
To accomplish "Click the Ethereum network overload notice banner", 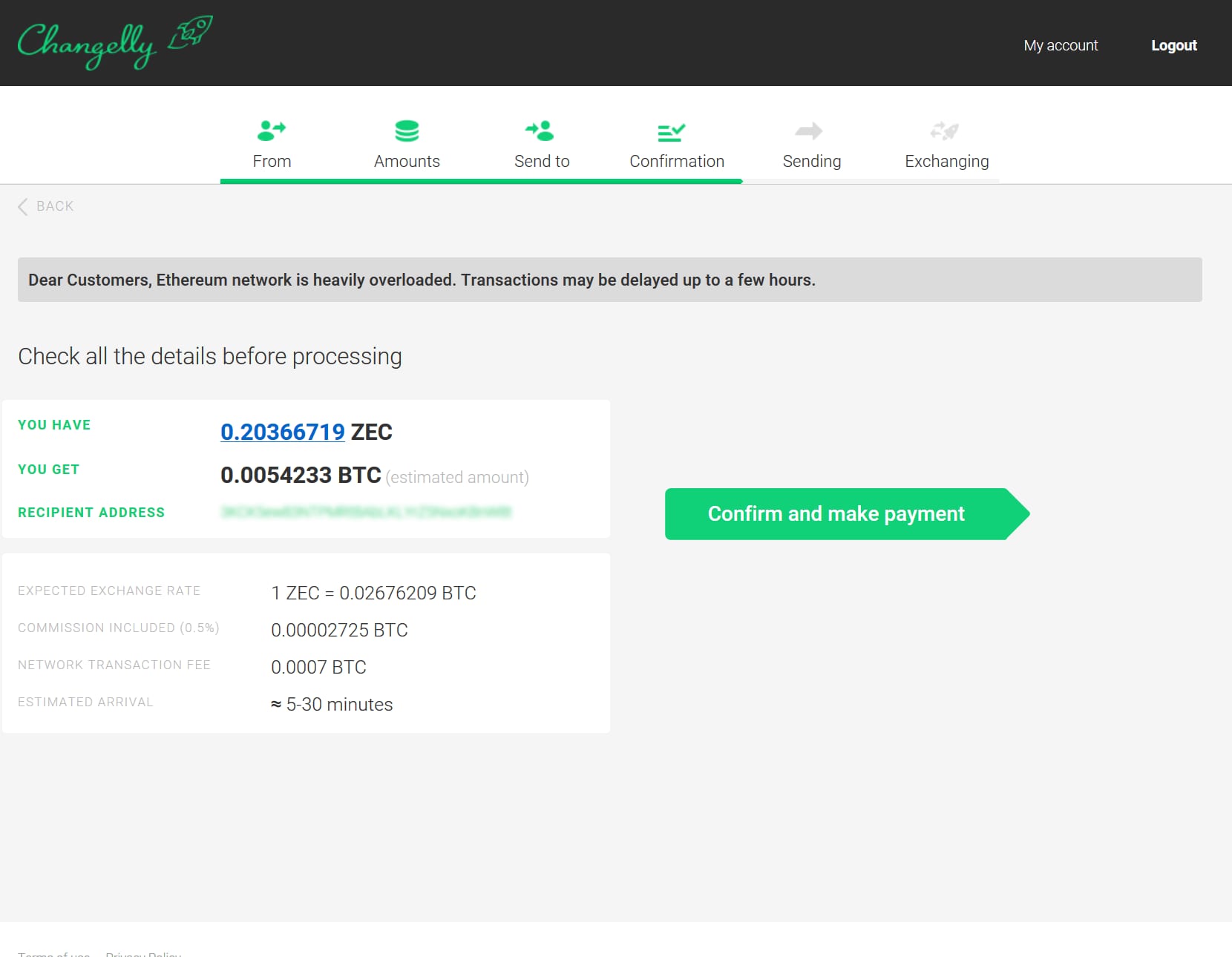I will (x=610, y=280).
